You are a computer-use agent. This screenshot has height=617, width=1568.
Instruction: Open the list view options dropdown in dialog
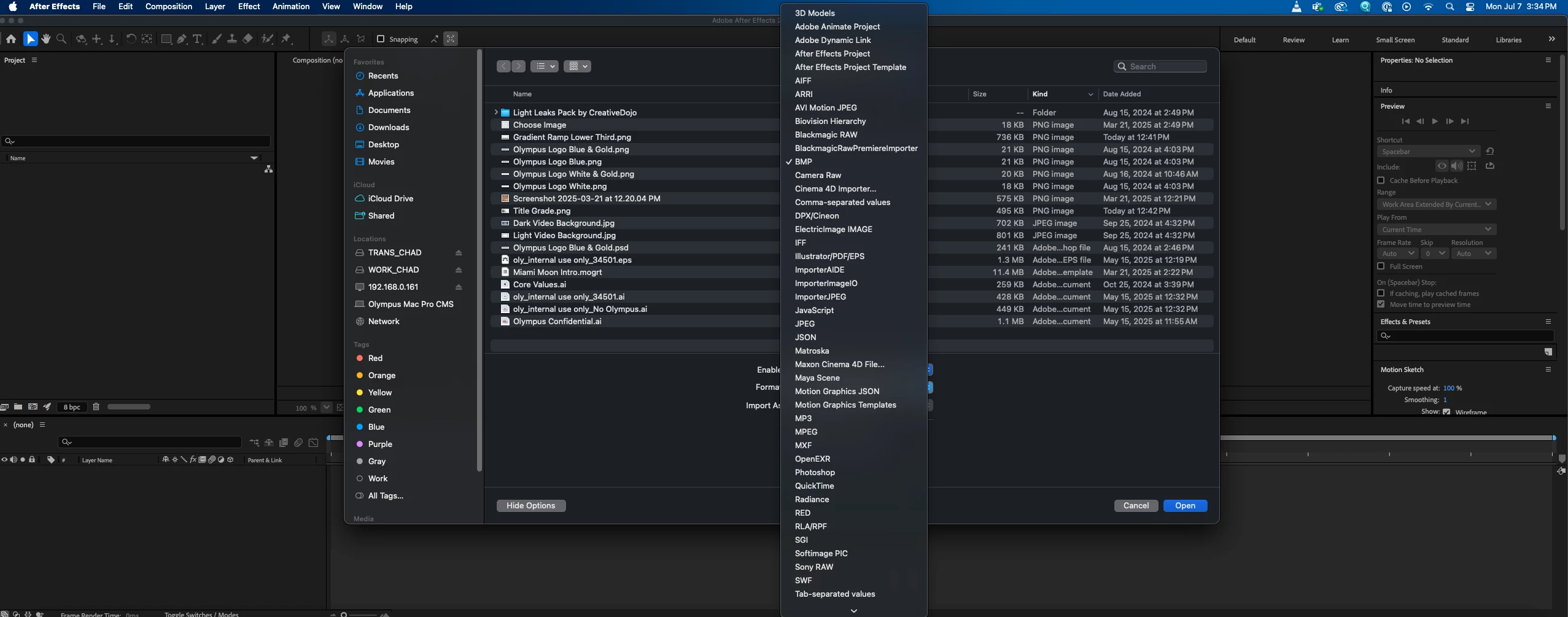click(x=544, y=66)
